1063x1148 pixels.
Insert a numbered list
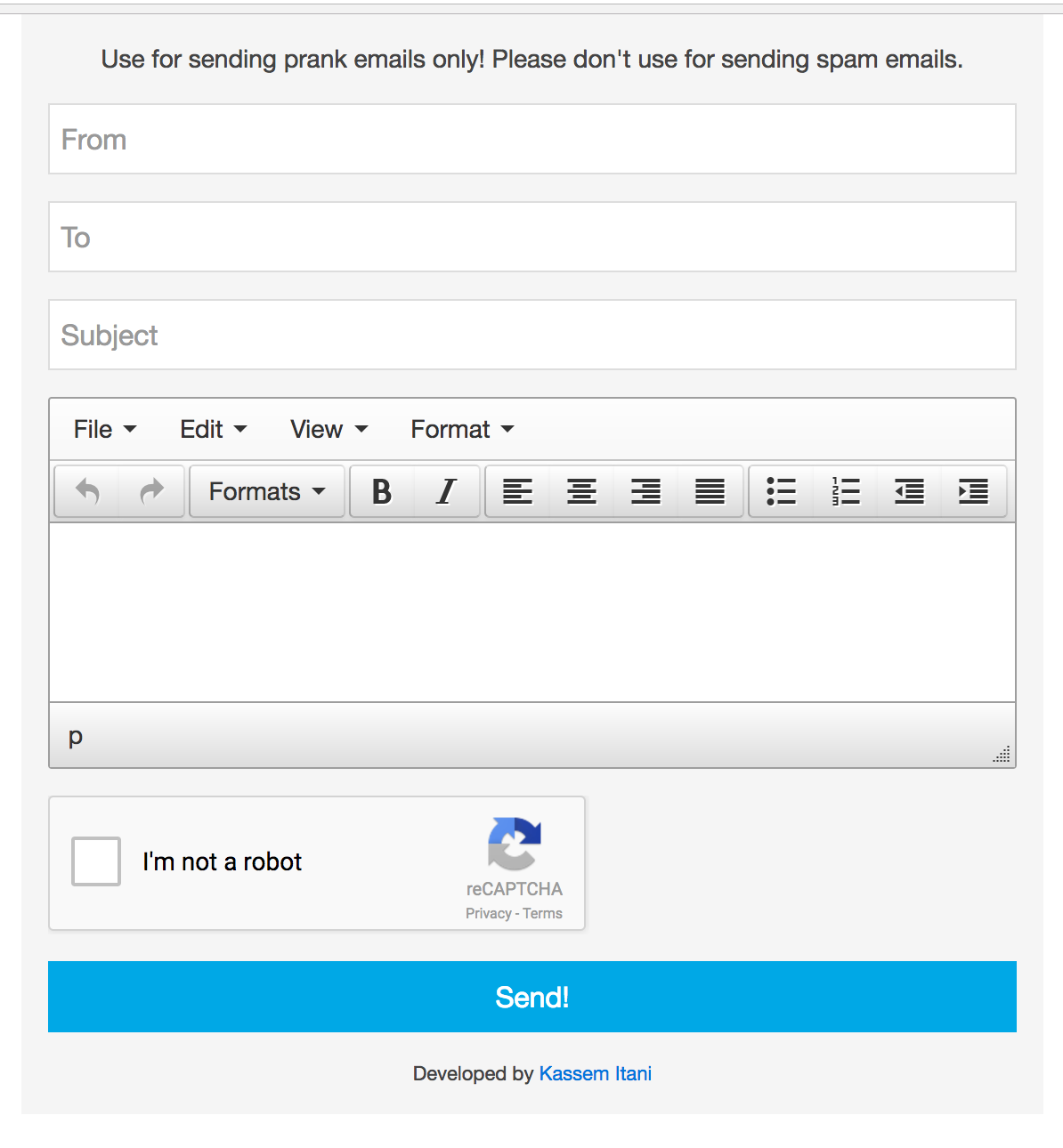(845, 491)
